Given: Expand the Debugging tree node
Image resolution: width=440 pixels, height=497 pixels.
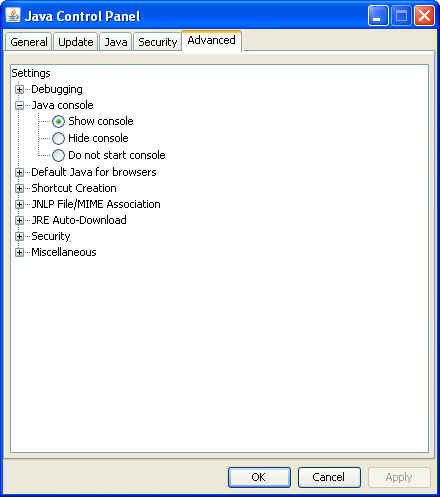Looking at the screenshot, I should tap(19, 90).
